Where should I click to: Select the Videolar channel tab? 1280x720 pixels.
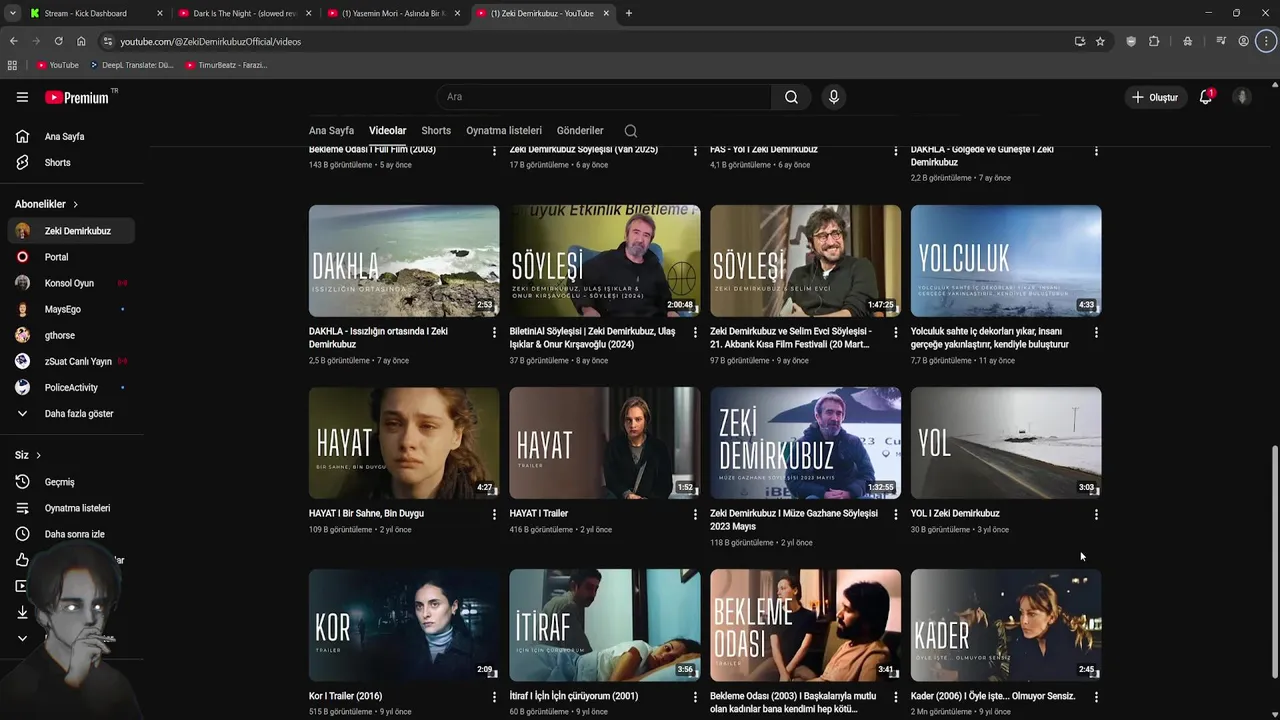click(x=387, y=131)
